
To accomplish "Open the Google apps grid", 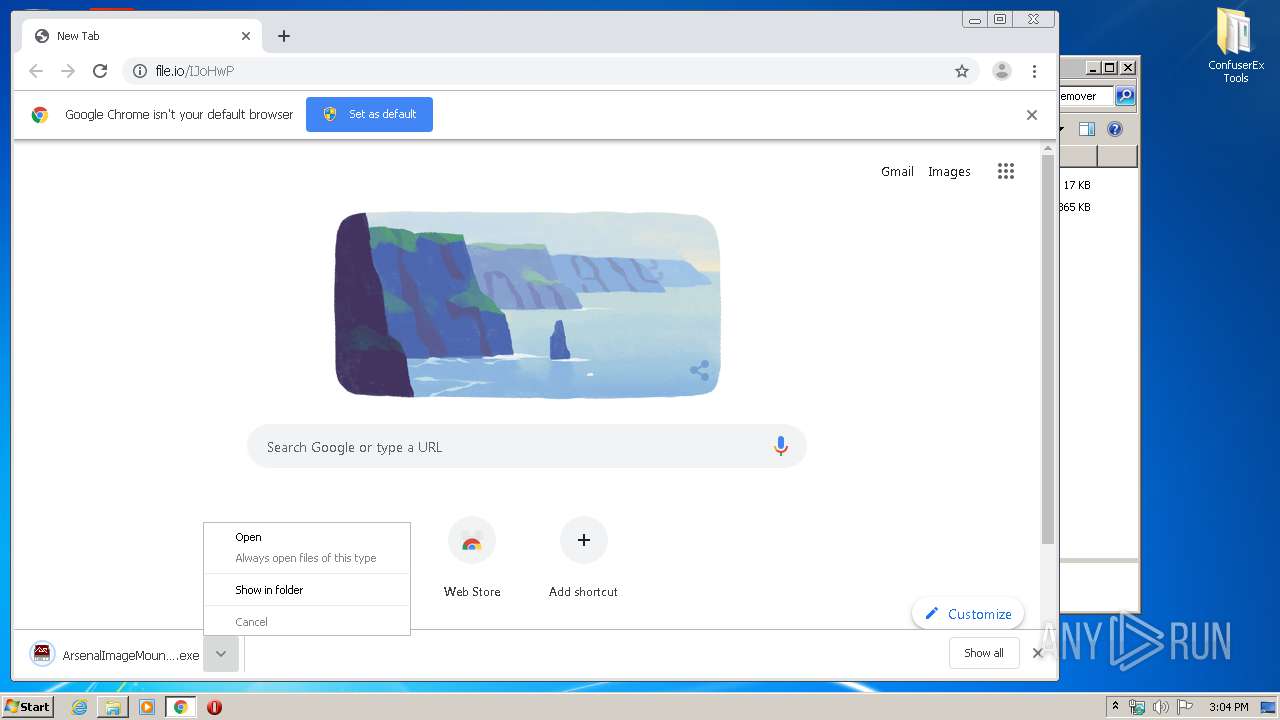I will click(x=1006, y=171).
